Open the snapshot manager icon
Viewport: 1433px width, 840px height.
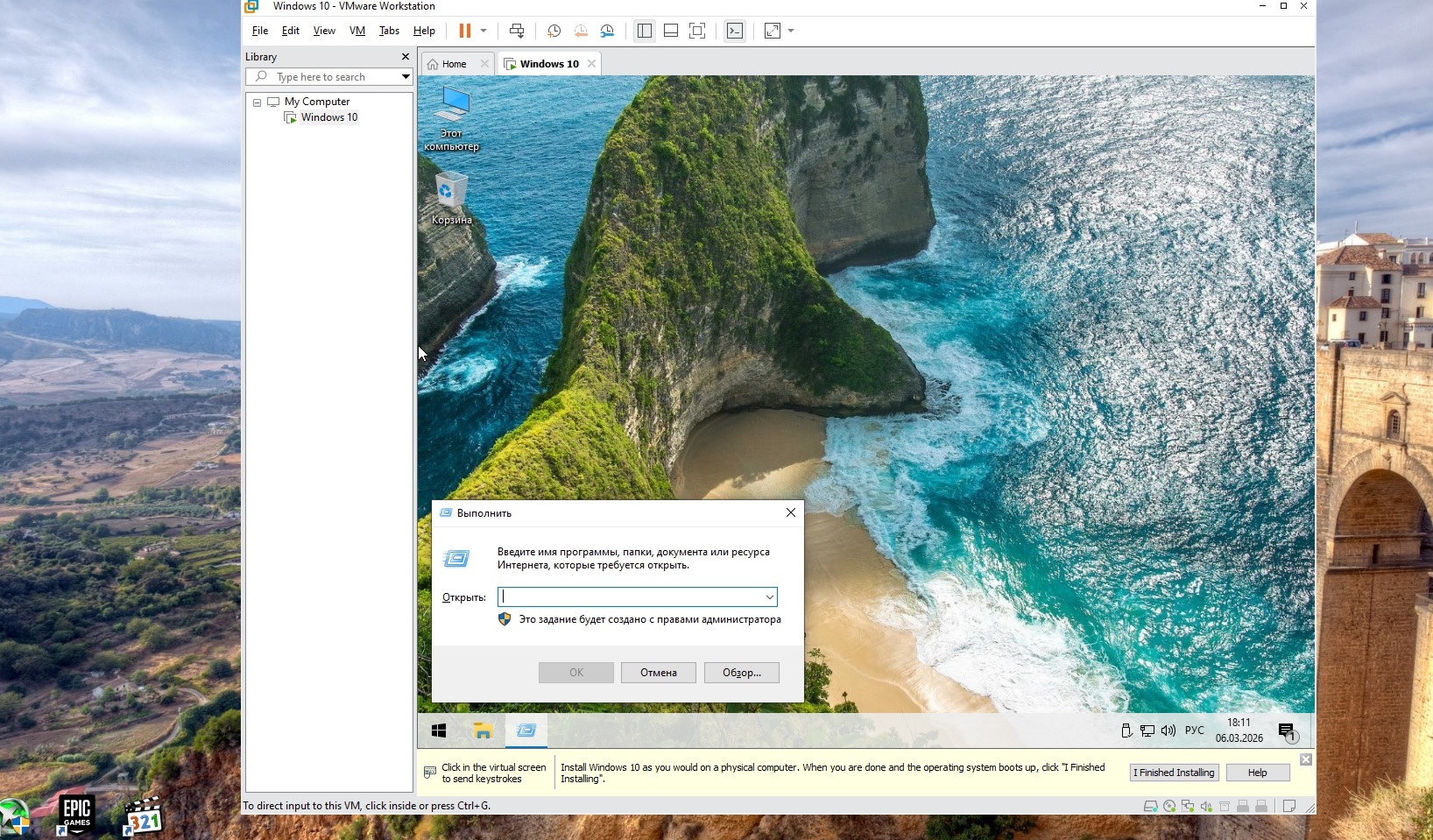pos(607,31)
